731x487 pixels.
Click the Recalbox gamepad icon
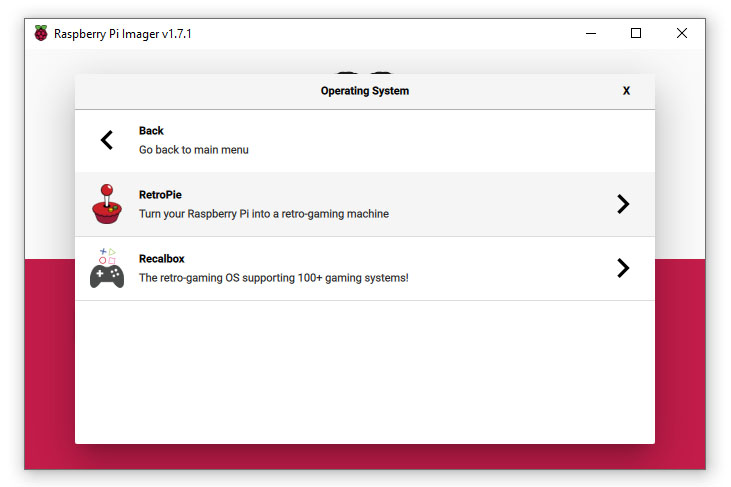coord(107,269)
